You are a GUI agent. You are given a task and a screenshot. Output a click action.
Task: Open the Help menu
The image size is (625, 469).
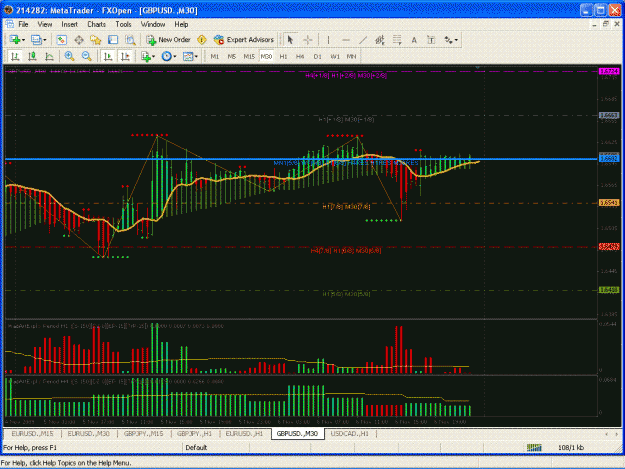pos(181,24)
